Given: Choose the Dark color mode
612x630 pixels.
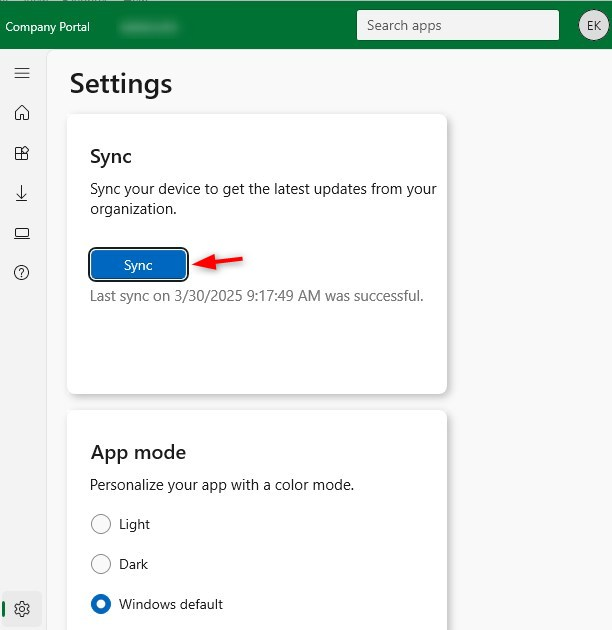Looking at the screenshot, I should 101,564.
